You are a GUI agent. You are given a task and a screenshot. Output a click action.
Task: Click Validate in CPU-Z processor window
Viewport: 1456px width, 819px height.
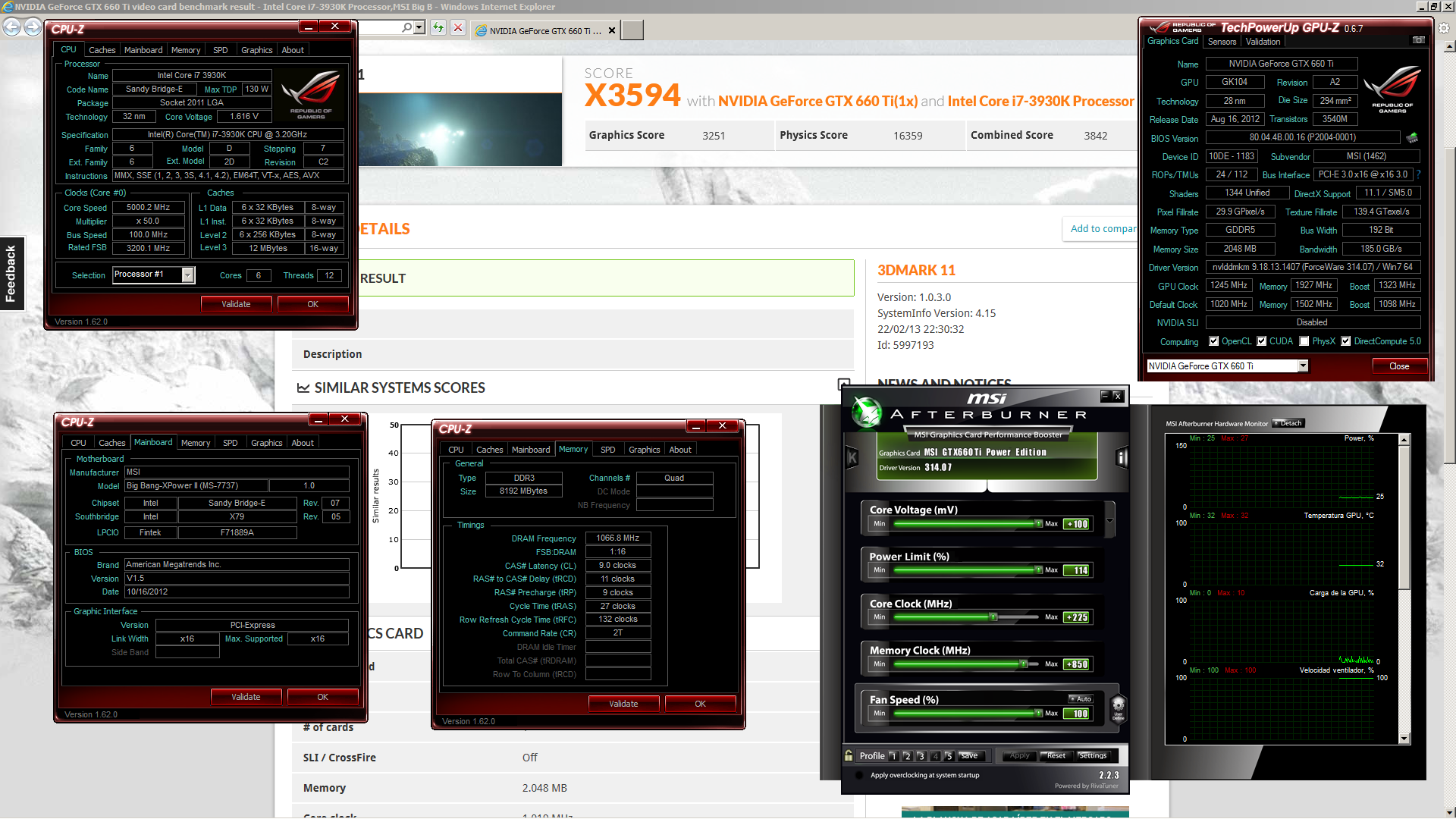point(236,304)
